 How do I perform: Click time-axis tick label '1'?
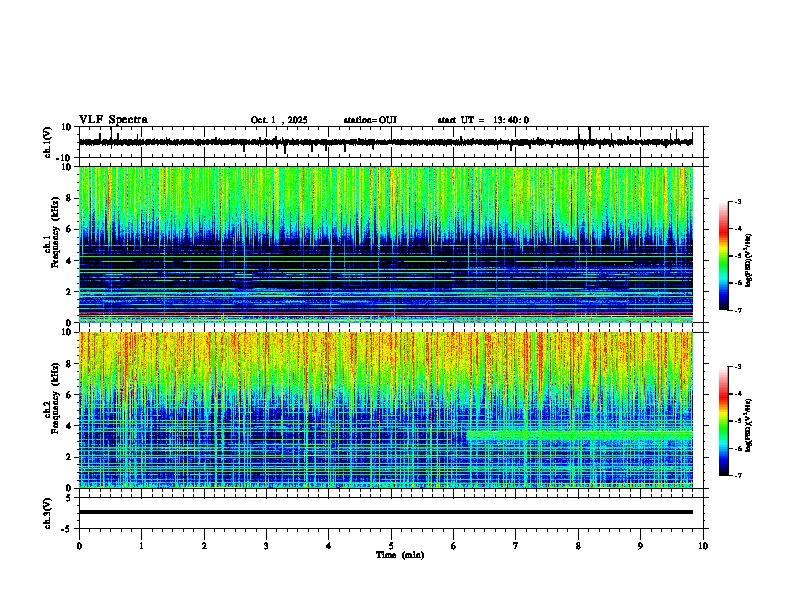pyautogui.click(x=141, y=546)
